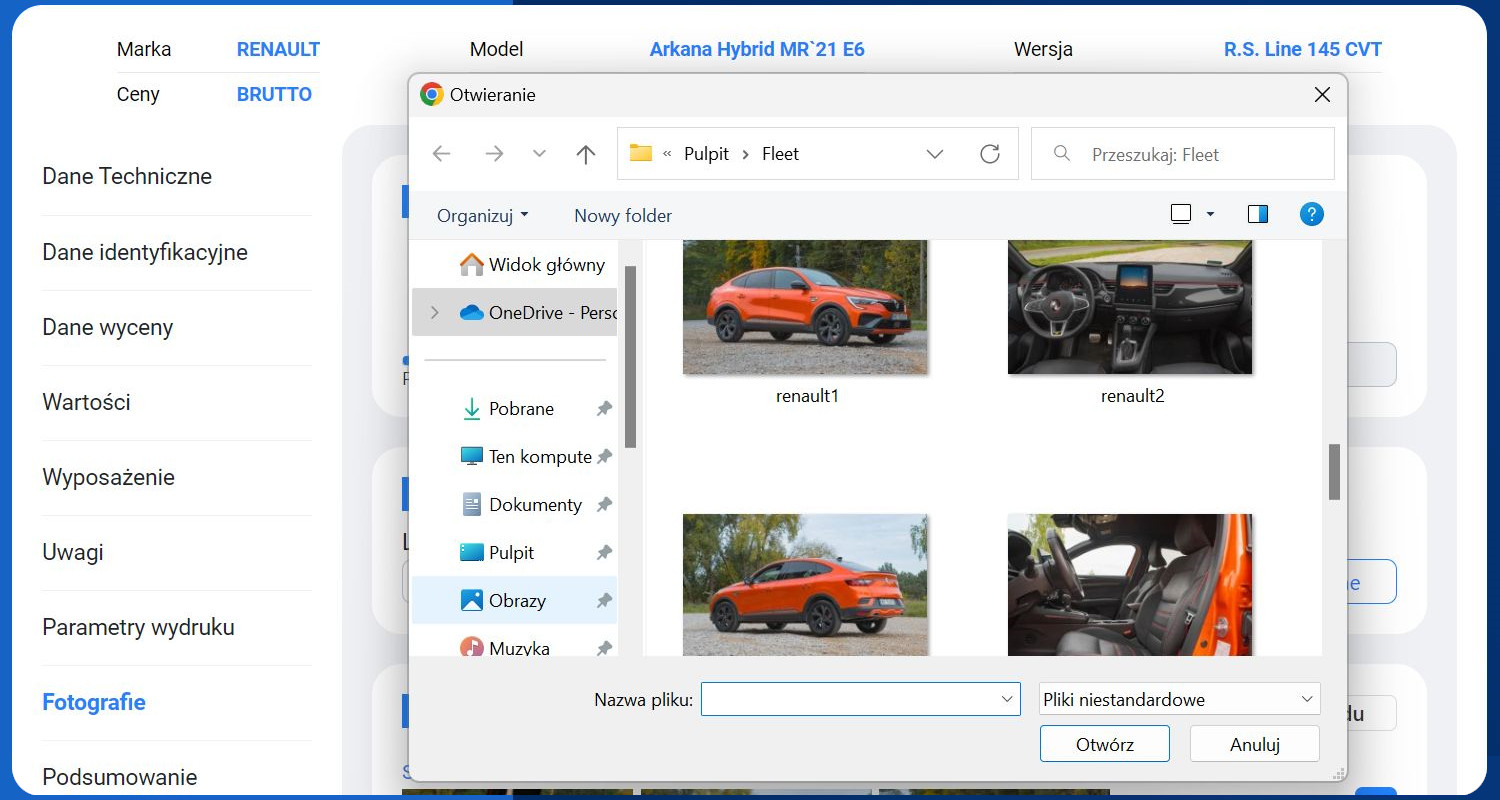
Task: Click the Nazwa pliku input field
Action: (x=850, y=700)
